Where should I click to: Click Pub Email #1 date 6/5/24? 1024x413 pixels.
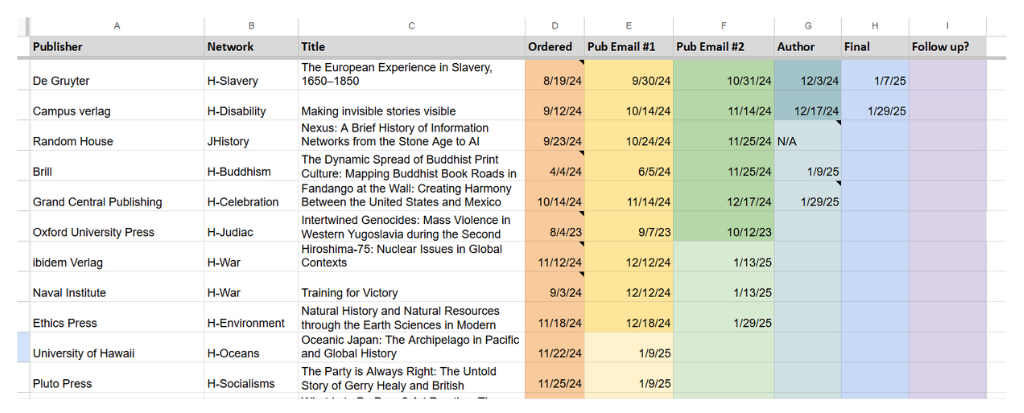(x=629, y=166)
